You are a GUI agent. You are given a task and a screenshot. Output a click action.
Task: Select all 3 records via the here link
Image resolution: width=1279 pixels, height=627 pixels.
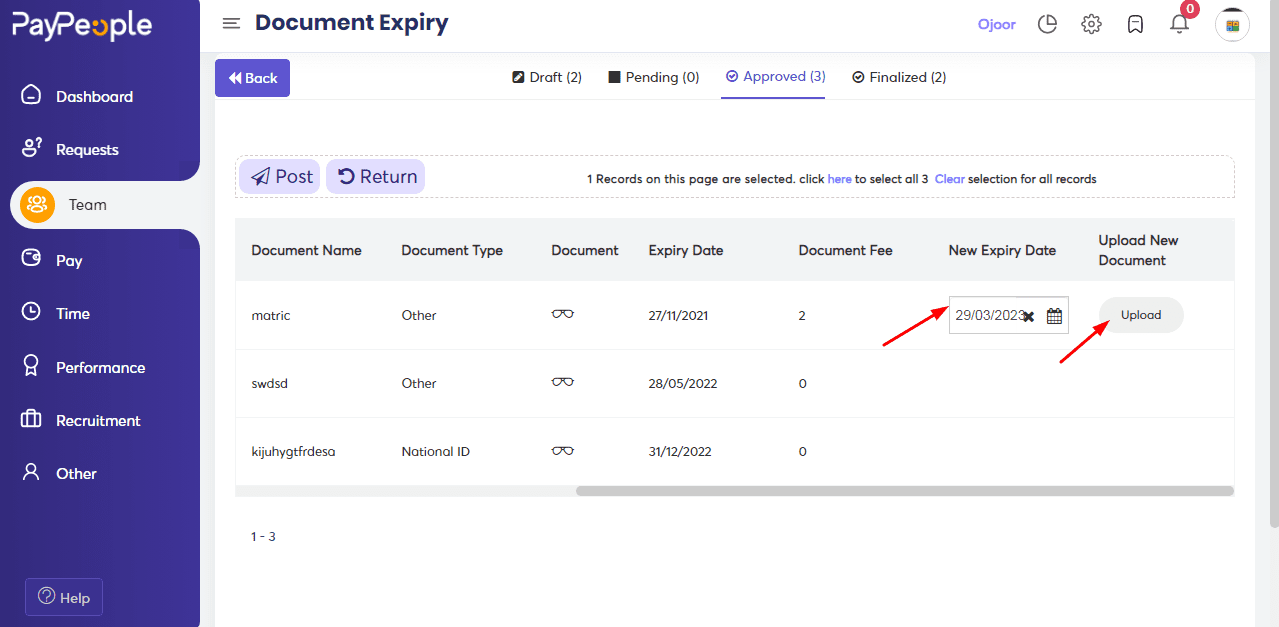click(839, 178)
